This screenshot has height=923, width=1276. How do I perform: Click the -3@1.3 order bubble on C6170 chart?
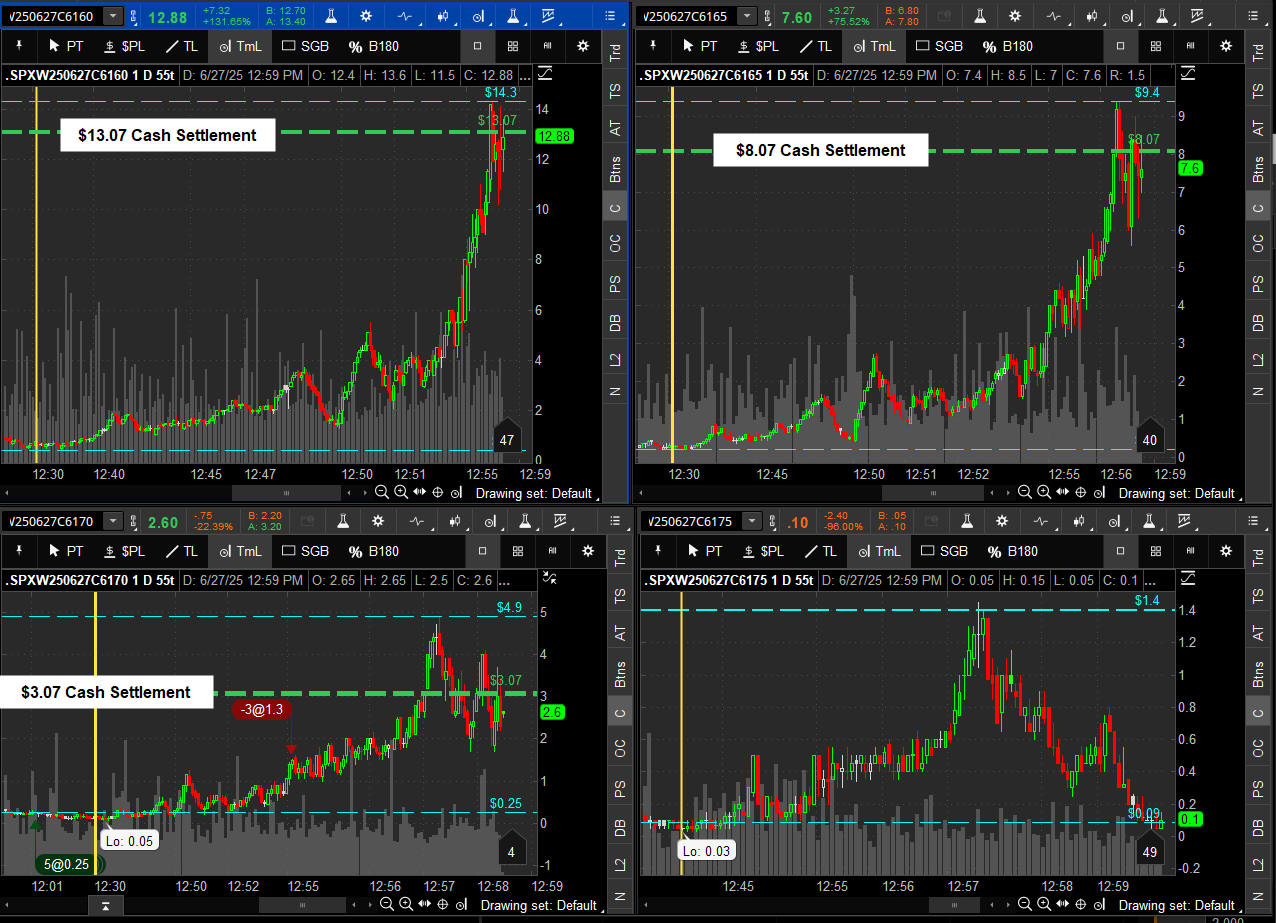point(263,709)
